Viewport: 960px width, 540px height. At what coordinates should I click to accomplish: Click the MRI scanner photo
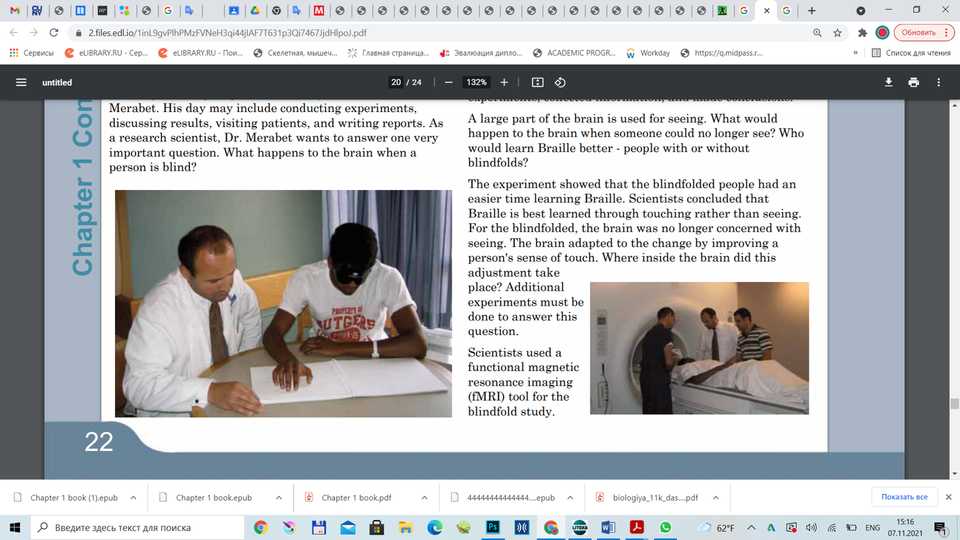point(699,348)
